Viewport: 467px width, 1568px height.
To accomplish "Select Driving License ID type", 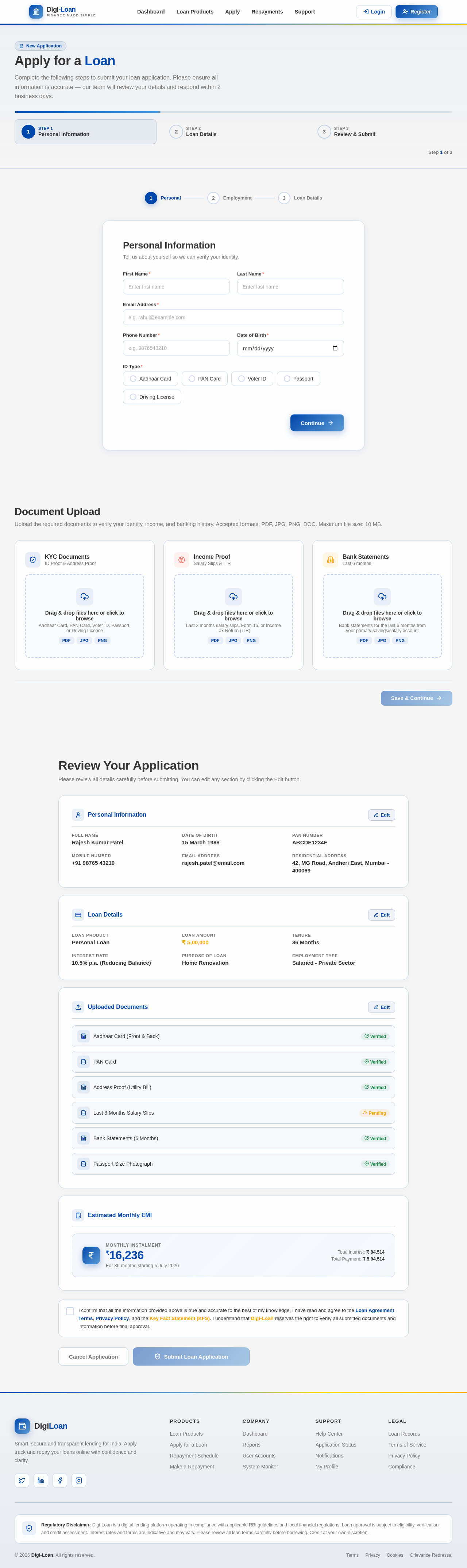I will pyautogui.click(x=152, y=397).
